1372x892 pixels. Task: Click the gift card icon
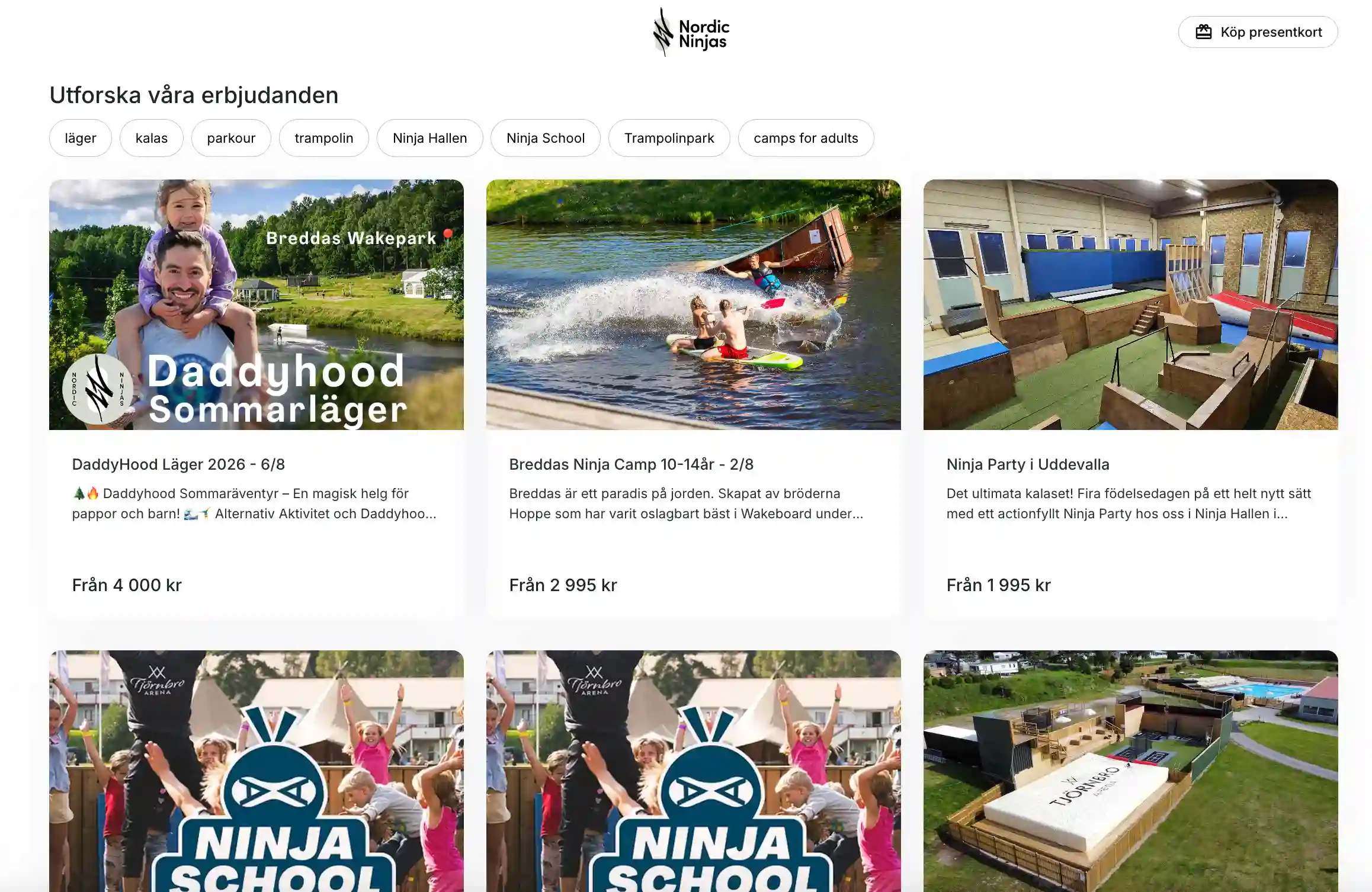click(x=1203, y=32)
